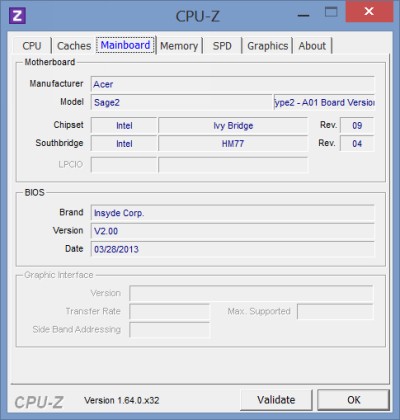Click the Chipset vendor field Intel
400x420 pixels.
coord(124,126)
